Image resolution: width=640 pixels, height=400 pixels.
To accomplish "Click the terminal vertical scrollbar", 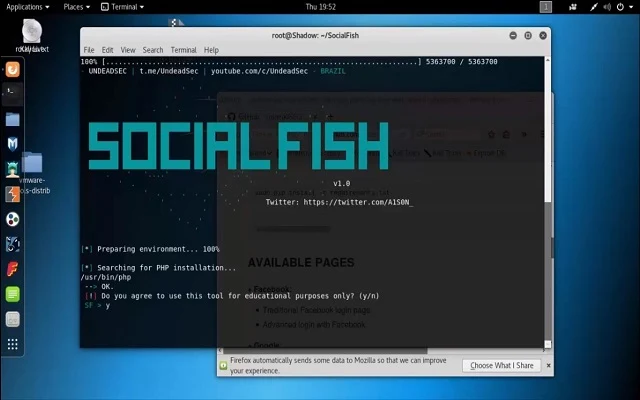I will pyautogui.click(x=548, y=131).
